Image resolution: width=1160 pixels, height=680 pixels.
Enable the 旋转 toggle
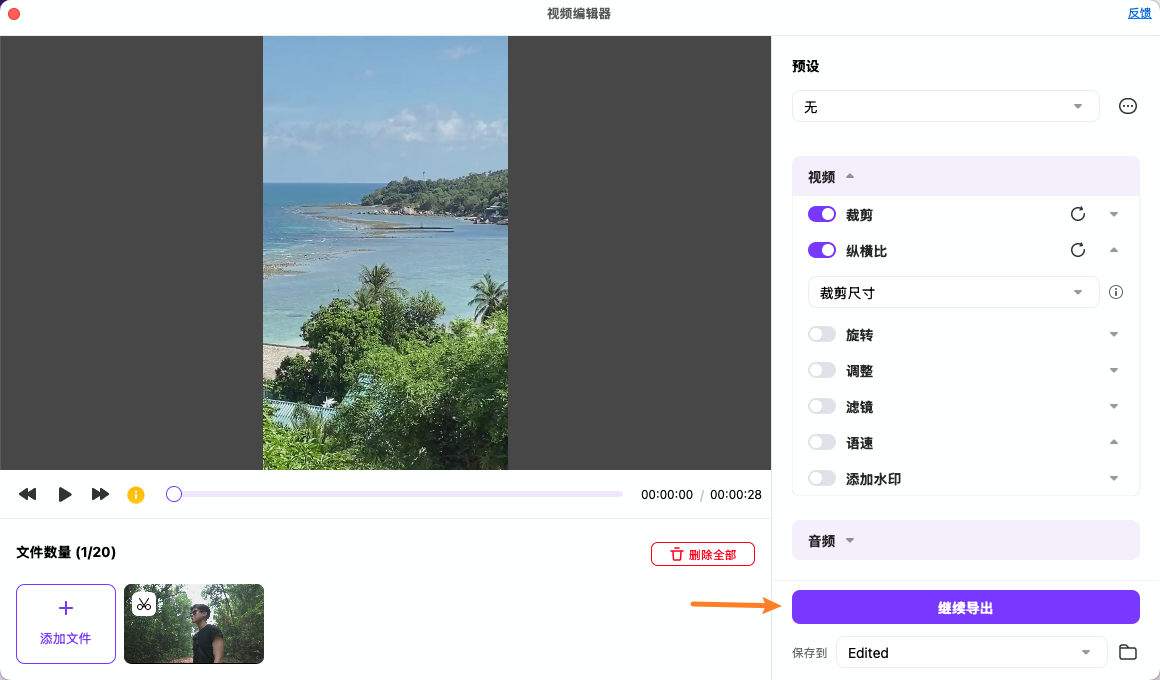(821, 334)
